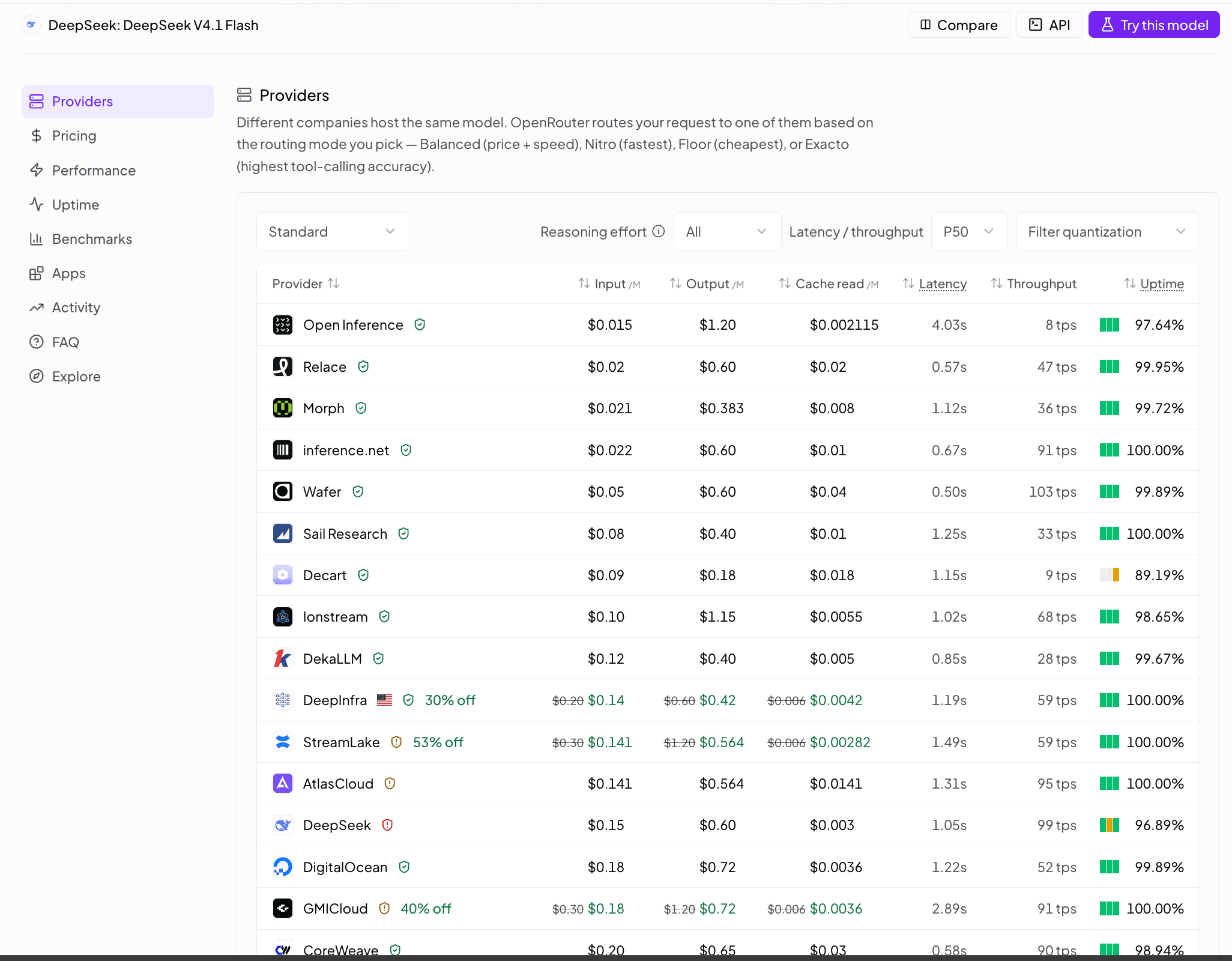Image resolution: width=1232 pixels, height=961 pixels.
Task: Click the DeepSeek logo in the page header
Action: 31,25
